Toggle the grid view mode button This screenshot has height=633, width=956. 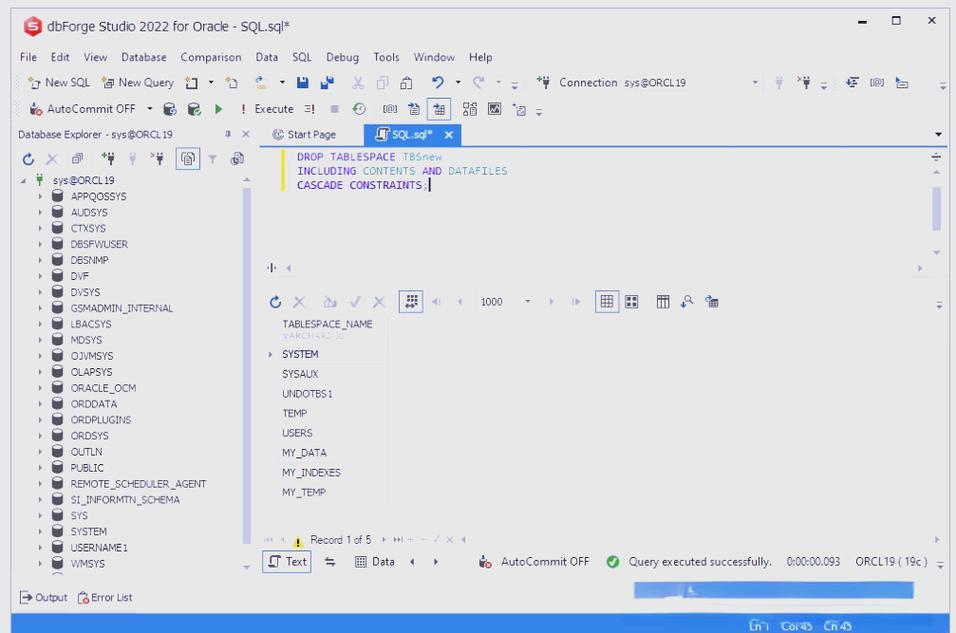tap(606, 302)
